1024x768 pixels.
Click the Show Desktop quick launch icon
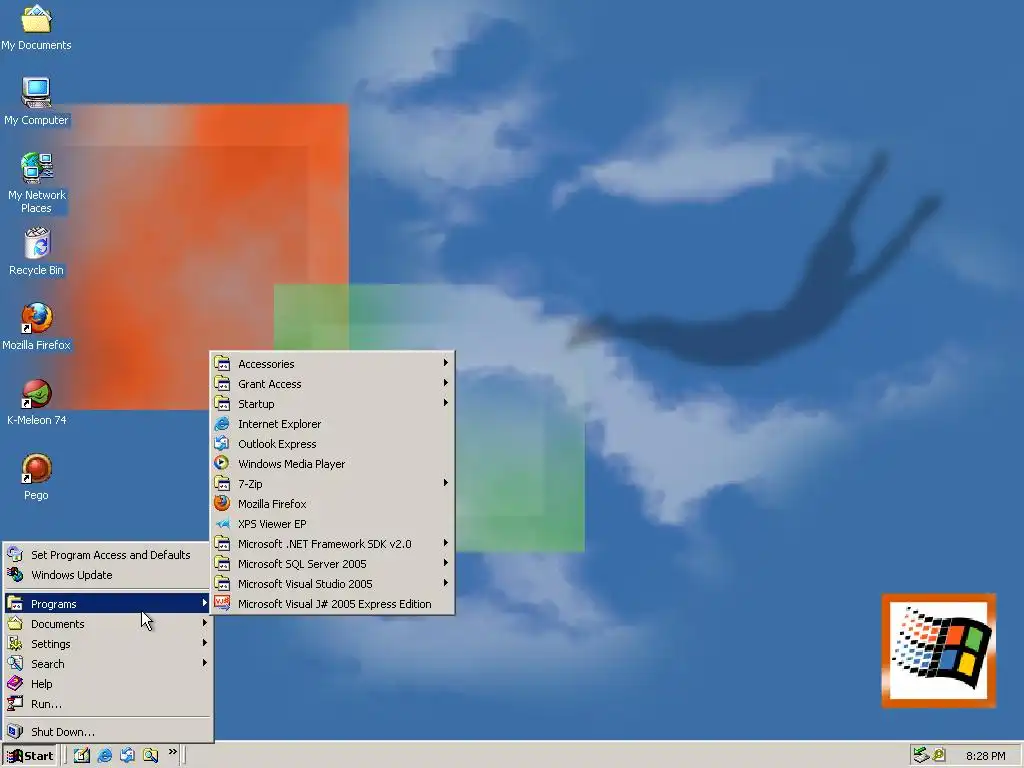tap(82, 756)
